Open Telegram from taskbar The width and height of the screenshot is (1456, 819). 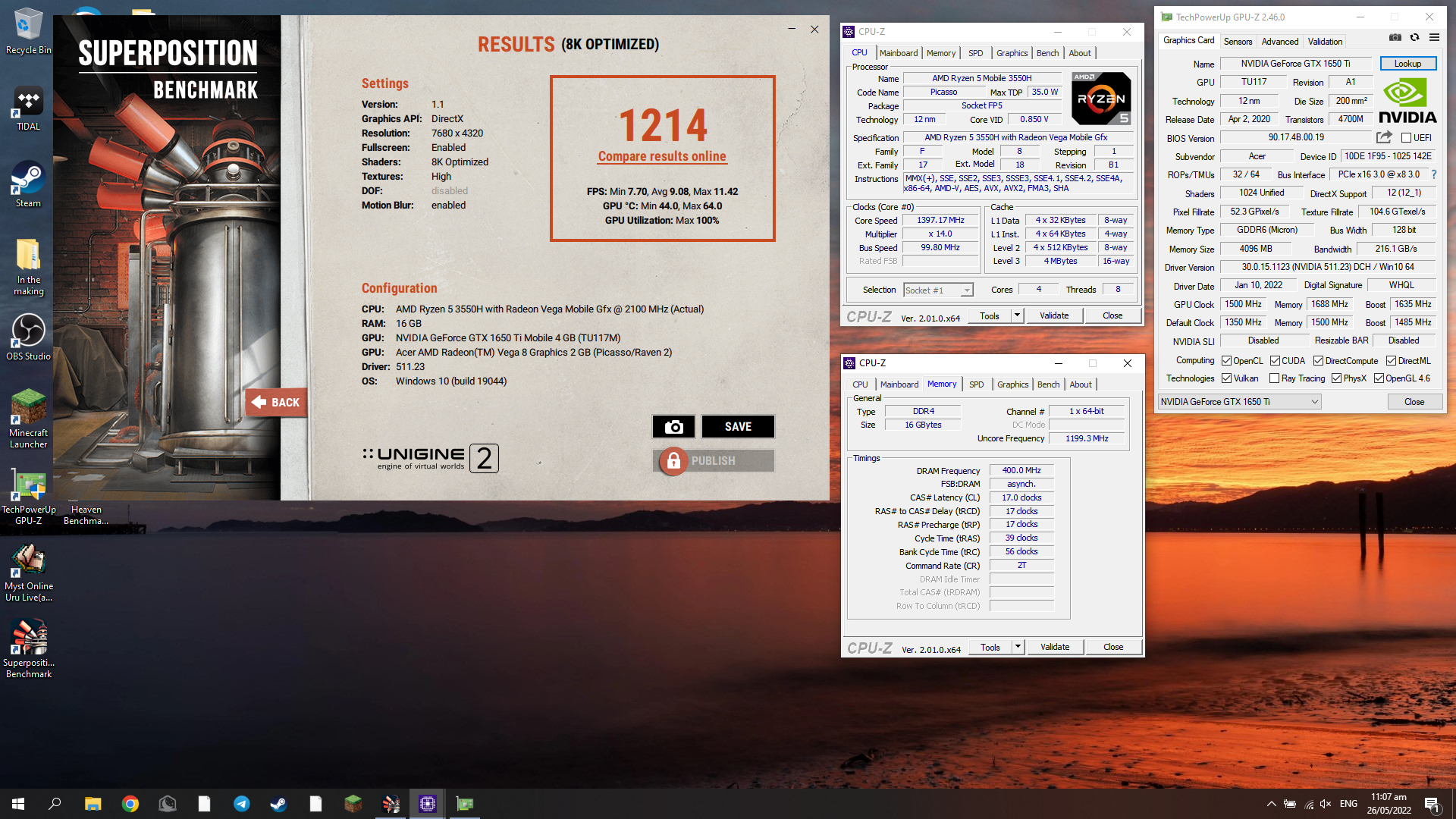click(242, 804)
